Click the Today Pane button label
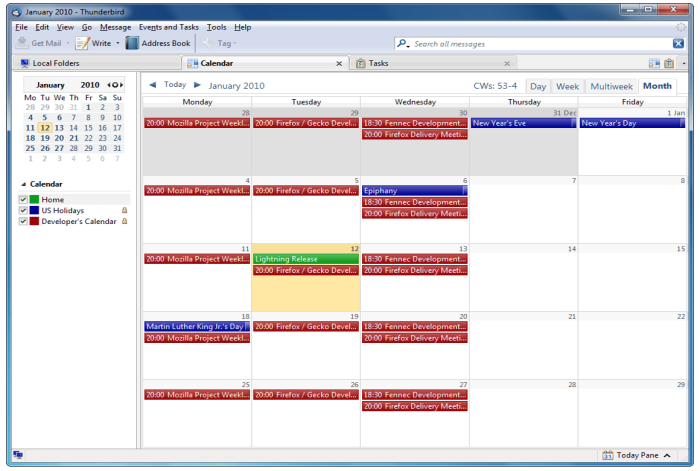The width and height of the screenshot is (700, 471). tap(638, 455)
